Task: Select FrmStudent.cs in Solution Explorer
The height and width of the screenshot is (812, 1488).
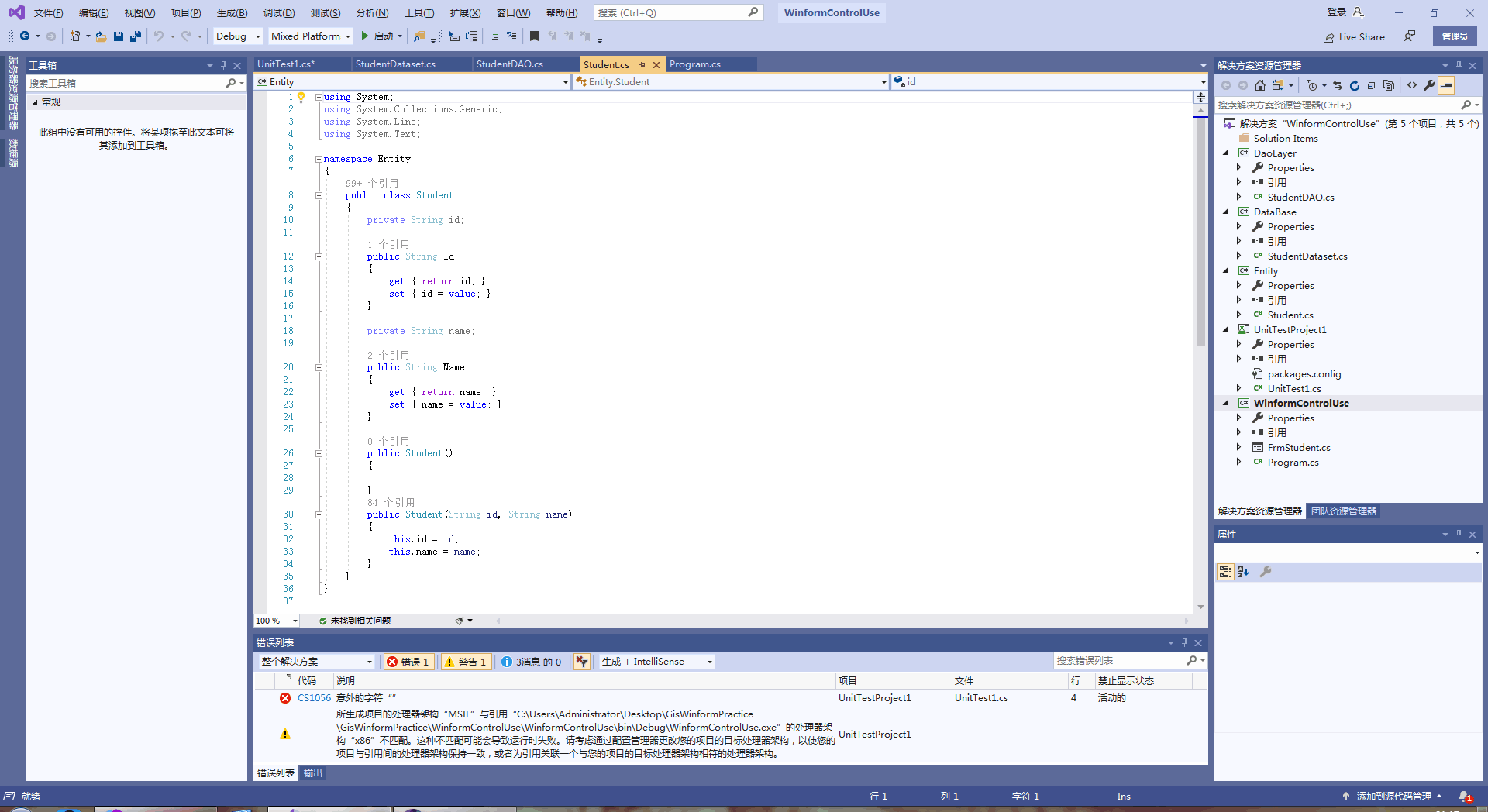Action: pyautogui.click(x=1299, y=448)
